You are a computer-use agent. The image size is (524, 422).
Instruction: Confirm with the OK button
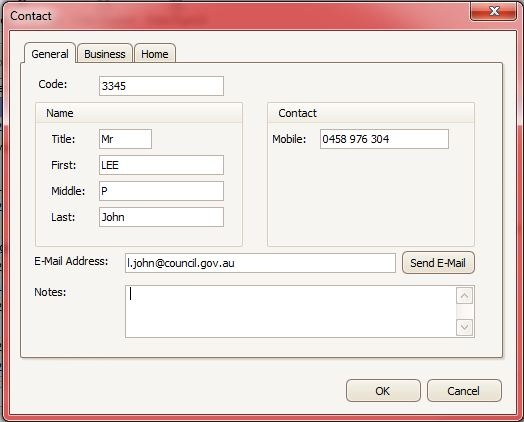click(383, 391)
